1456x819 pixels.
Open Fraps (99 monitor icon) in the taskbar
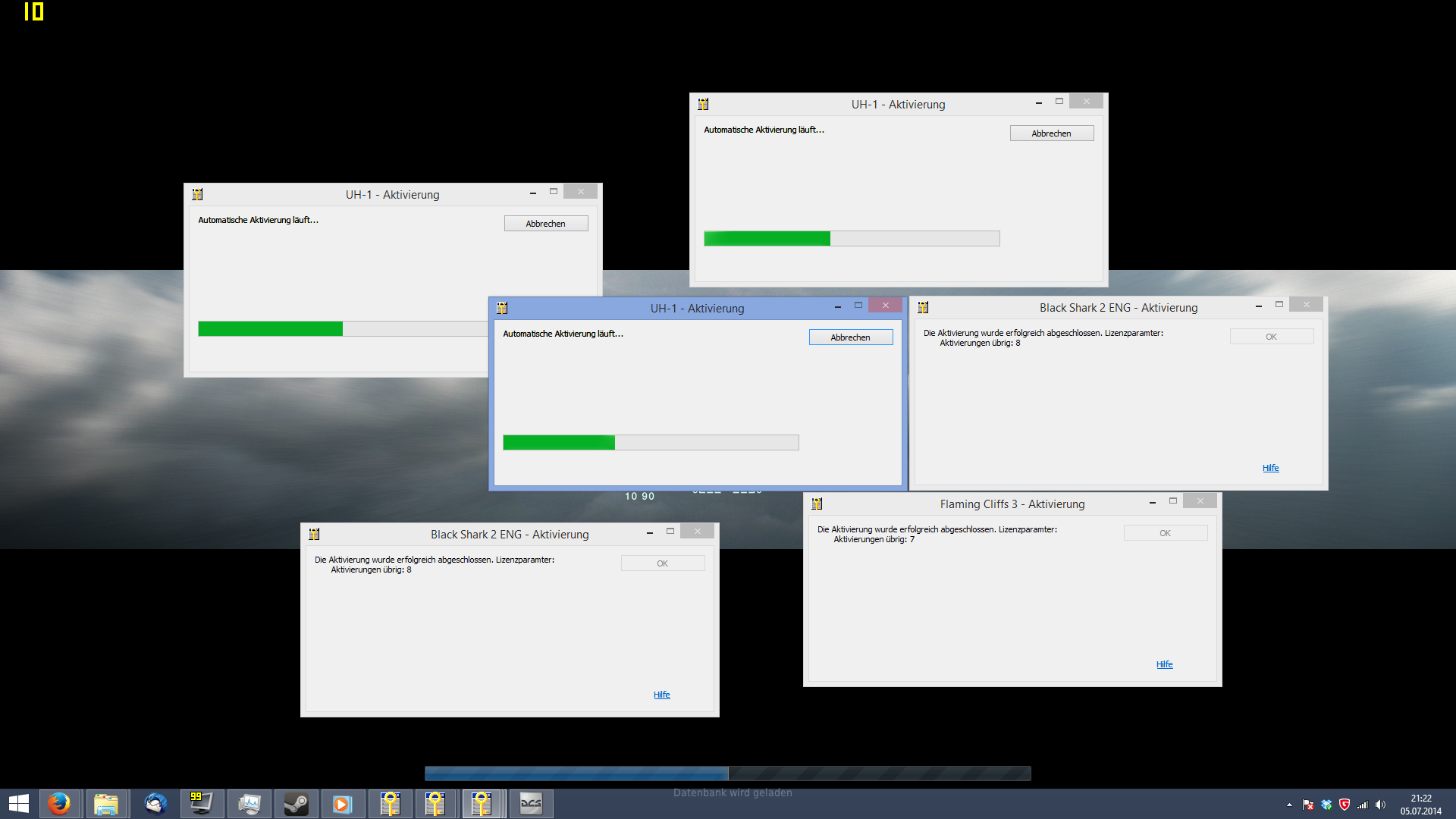202,804
